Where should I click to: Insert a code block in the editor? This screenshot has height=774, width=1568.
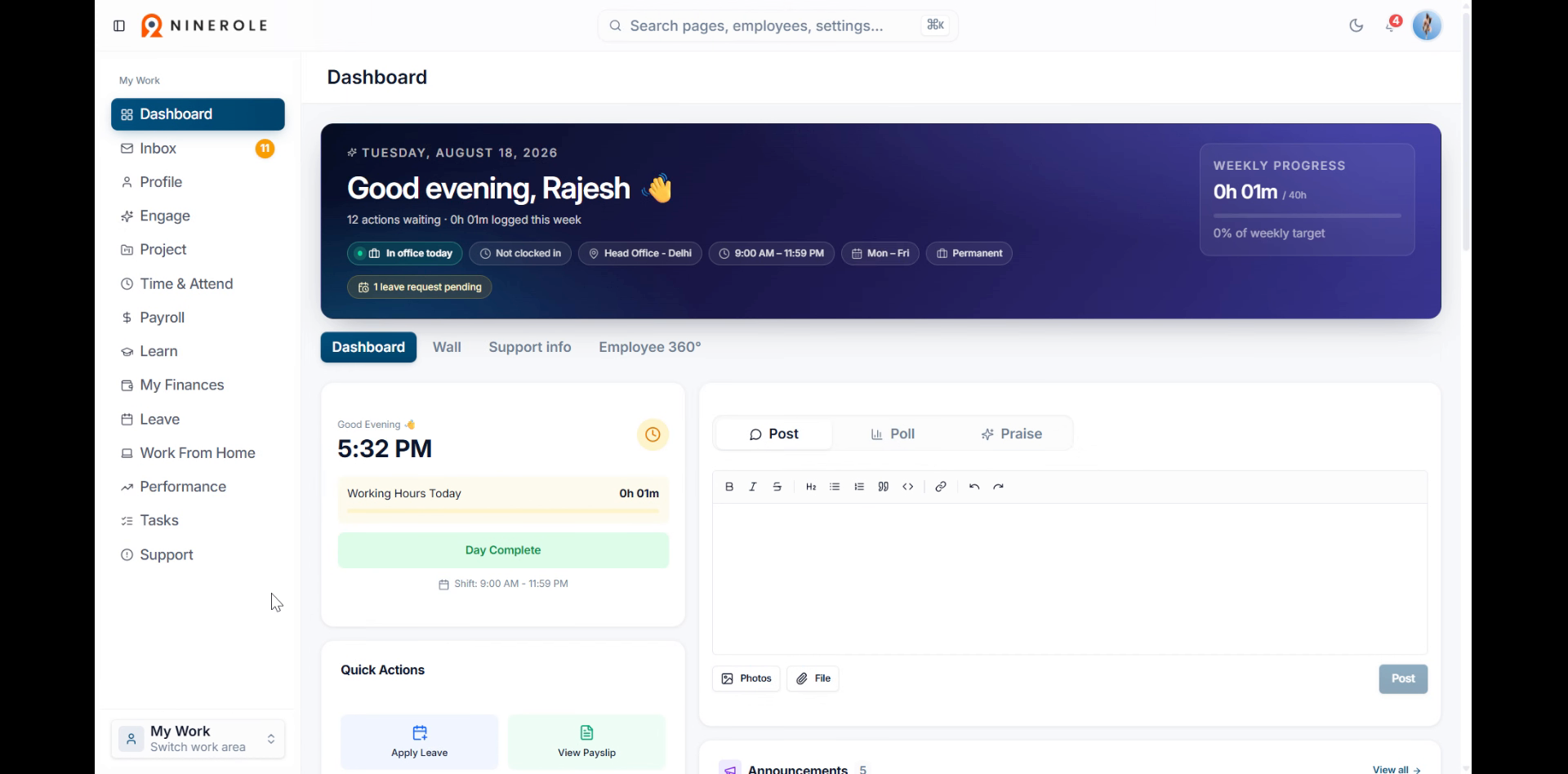[908, 487]
